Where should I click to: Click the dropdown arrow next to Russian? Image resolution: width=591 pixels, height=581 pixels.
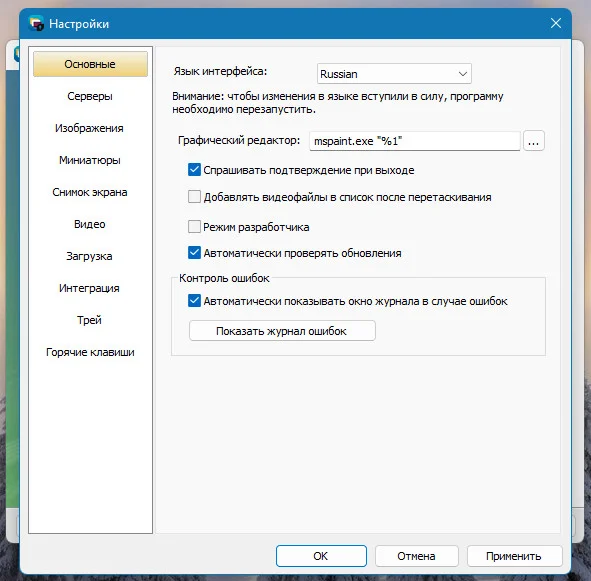click(x=463, y=74)
